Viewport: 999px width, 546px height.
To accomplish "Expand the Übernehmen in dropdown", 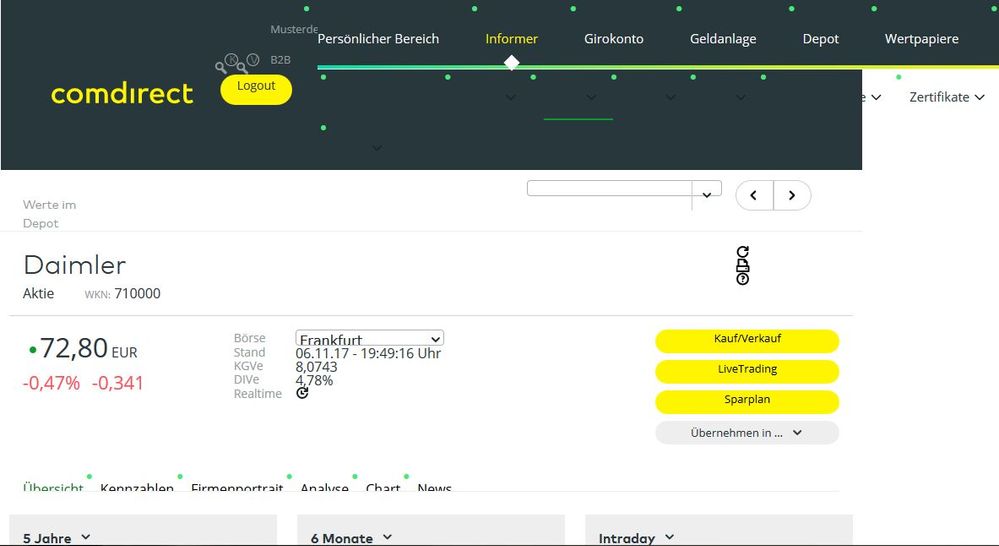I will [746, 433].
